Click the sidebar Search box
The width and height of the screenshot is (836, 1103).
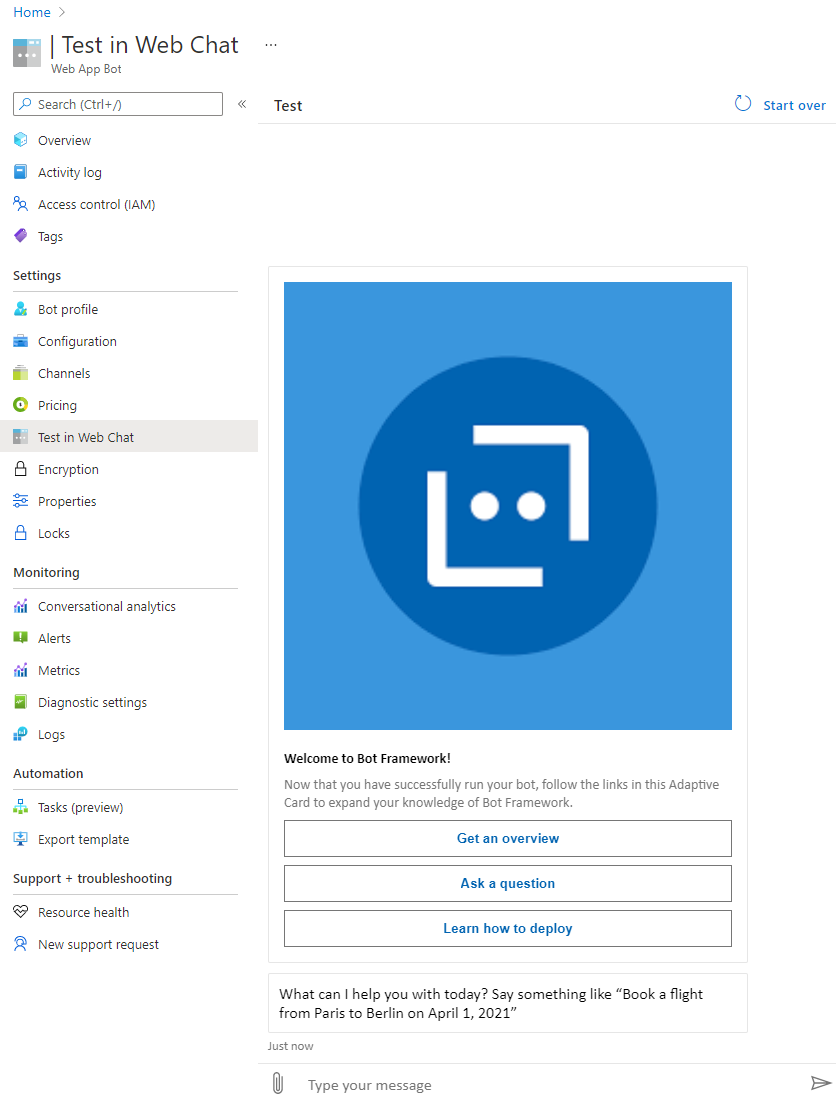118,104
